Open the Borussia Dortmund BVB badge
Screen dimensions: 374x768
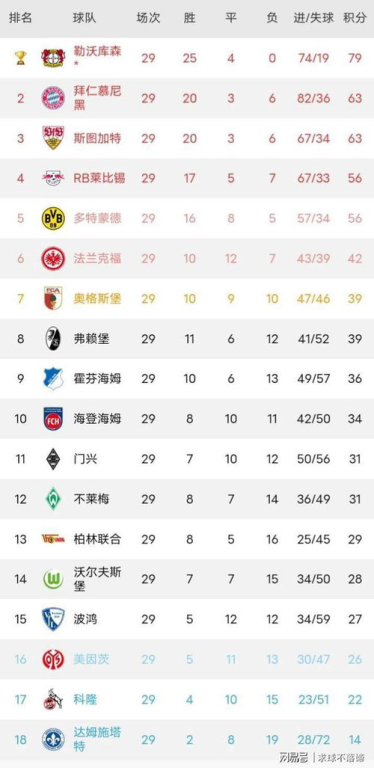[53, 218]
